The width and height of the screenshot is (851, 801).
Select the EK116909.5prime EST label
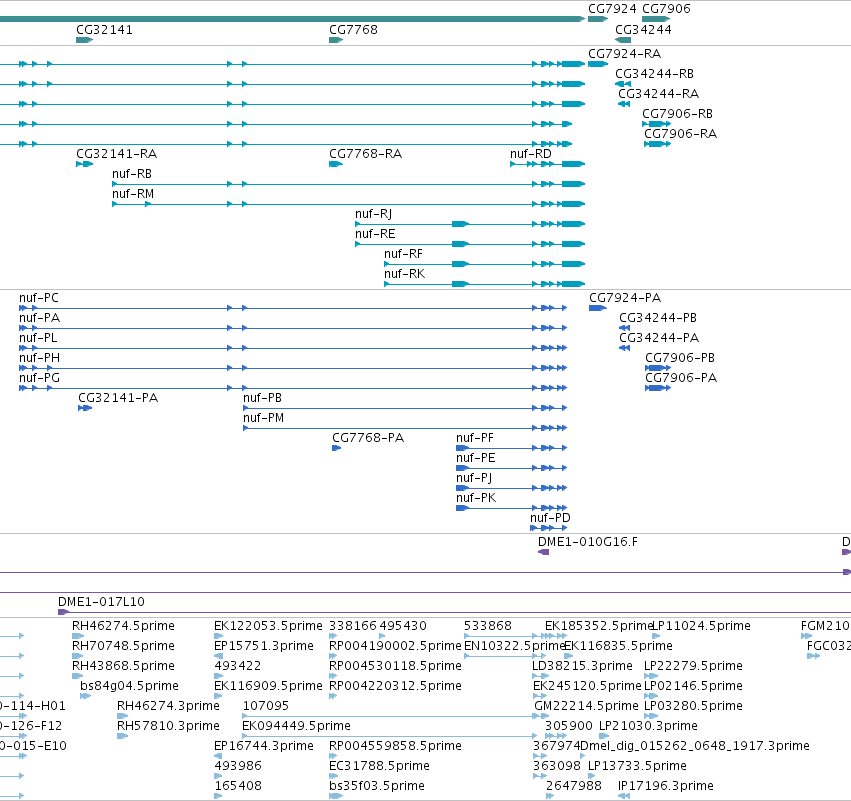268,686
